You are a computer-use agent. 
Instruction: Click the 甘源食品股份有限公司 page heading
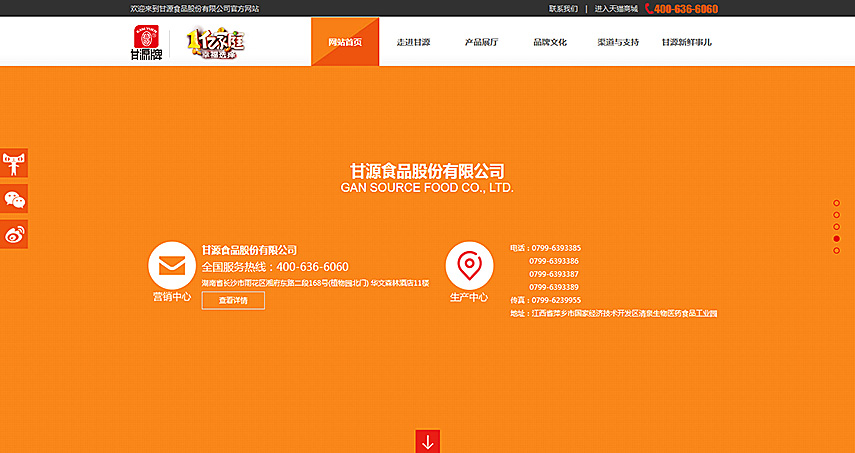pos(428,171)
